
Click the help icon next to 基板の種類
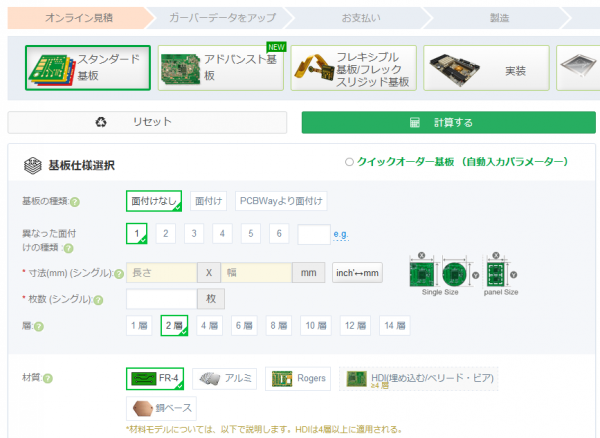pyautogui.click(x=75, y=202)
